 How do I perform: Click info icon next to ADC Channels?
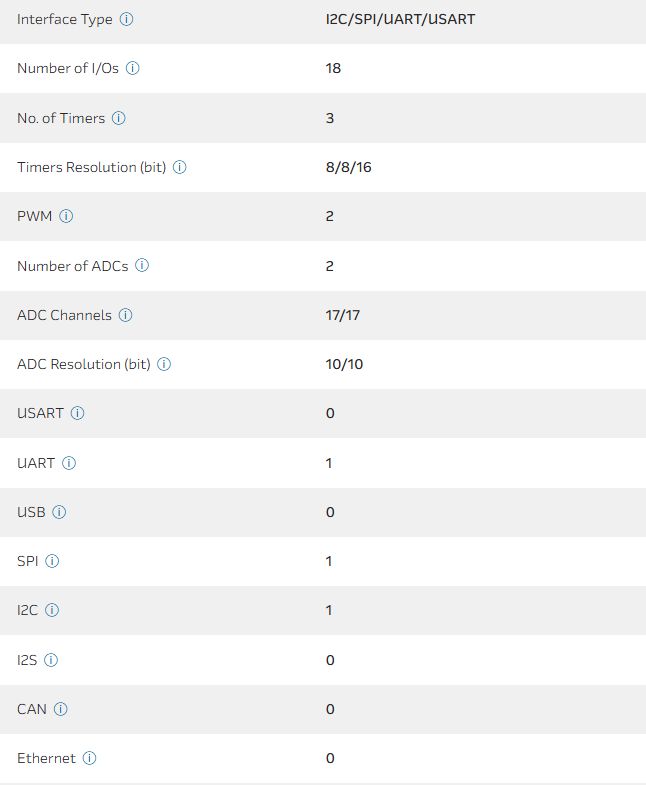[x=126, y=315]
